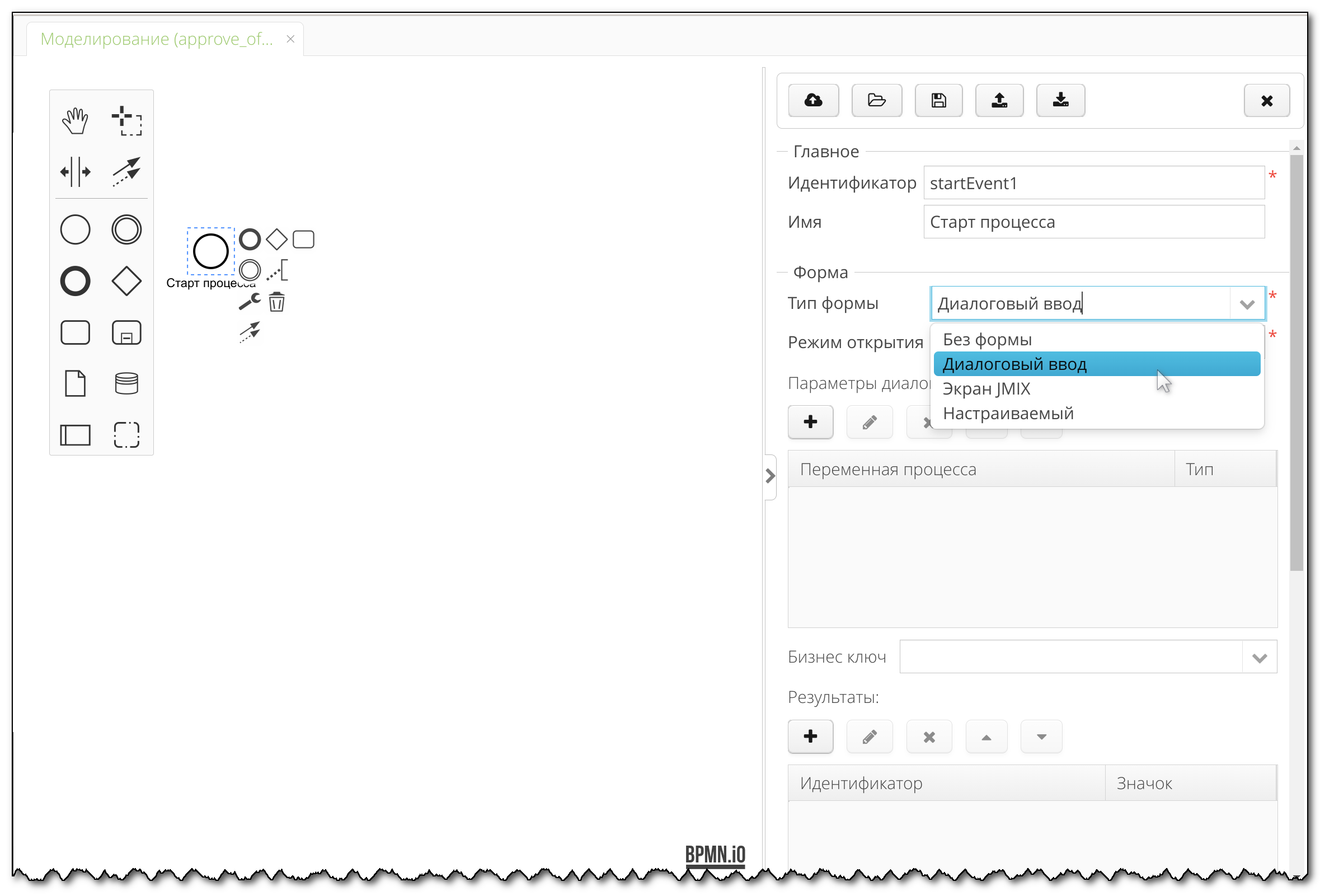Viewport: 1320px width, 896px height.
Task: Download the model via the download icon
Action: pos(1060,100)
